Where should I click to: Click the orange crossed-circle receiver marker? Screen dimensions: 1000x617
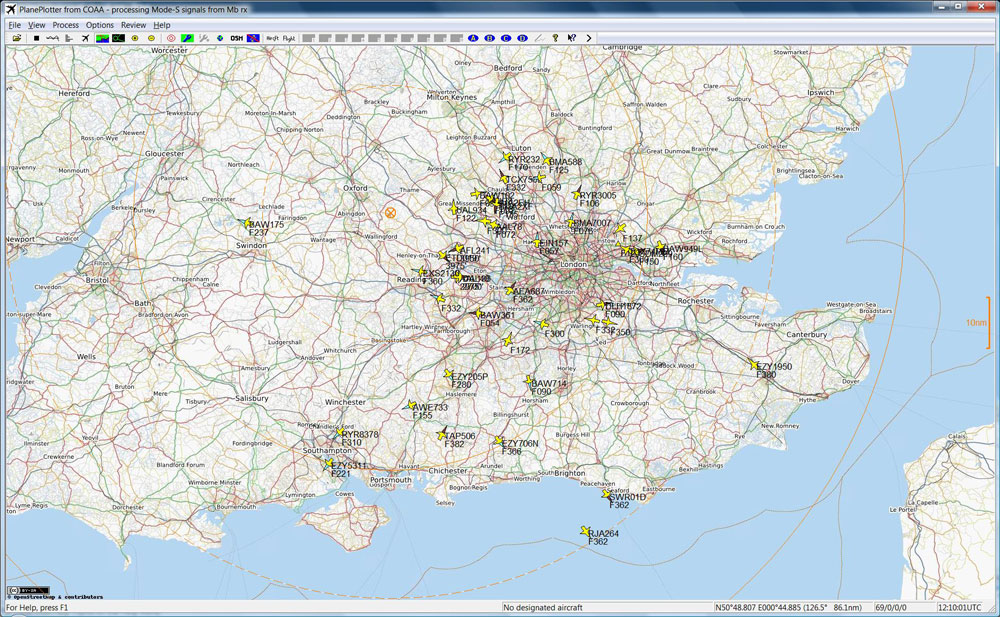(390, 212)
